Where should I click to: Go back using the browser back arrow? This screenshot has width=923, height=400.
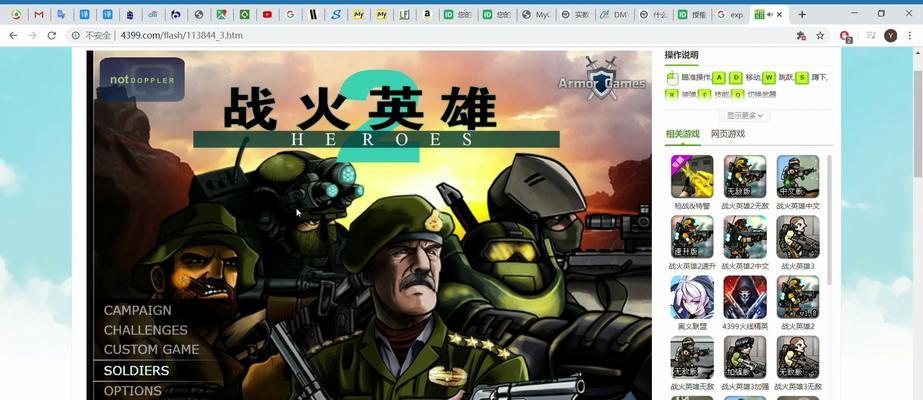13,35
